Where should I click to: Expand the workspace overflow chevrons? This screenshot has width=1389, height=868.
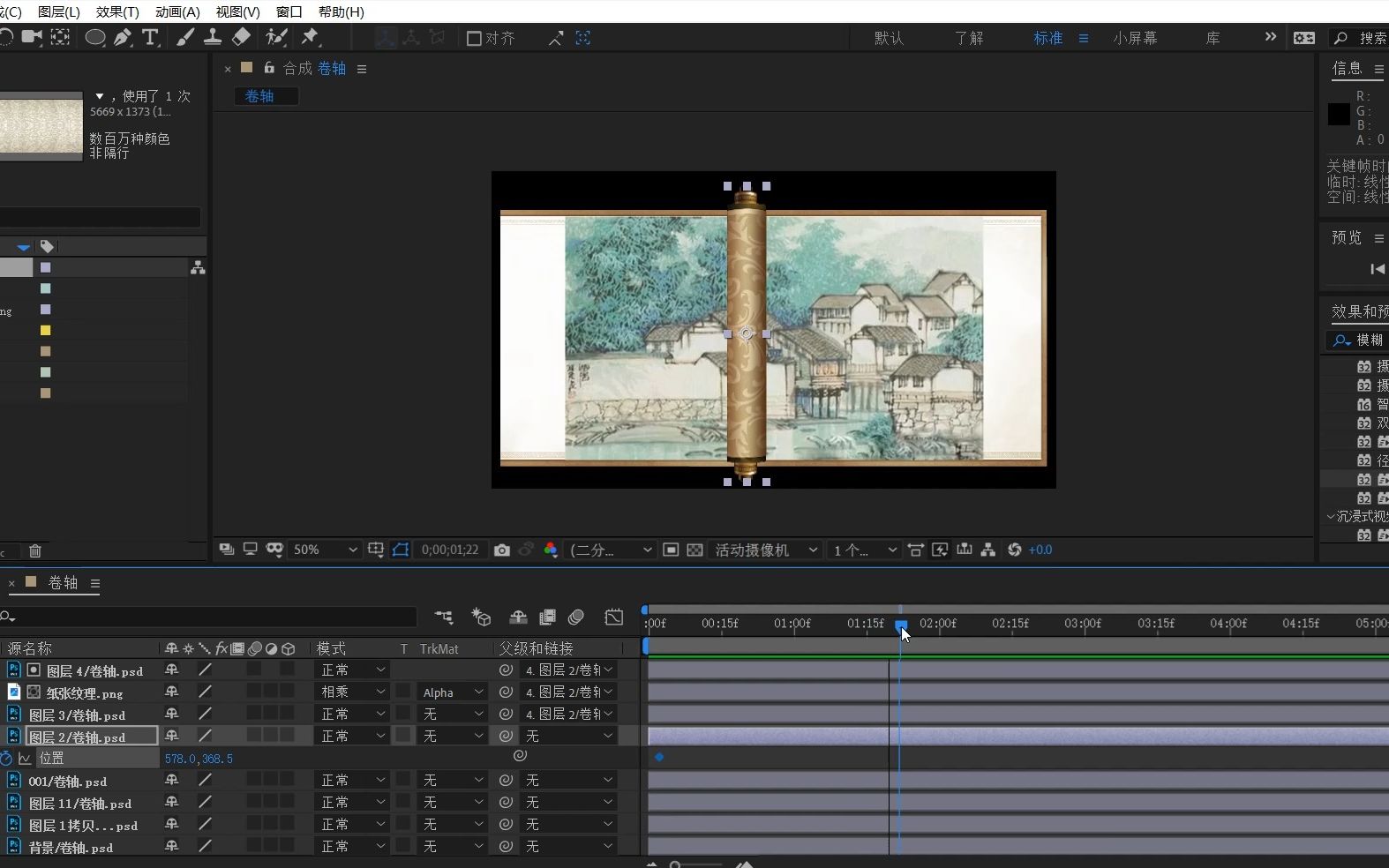[x=1271, y=37]
